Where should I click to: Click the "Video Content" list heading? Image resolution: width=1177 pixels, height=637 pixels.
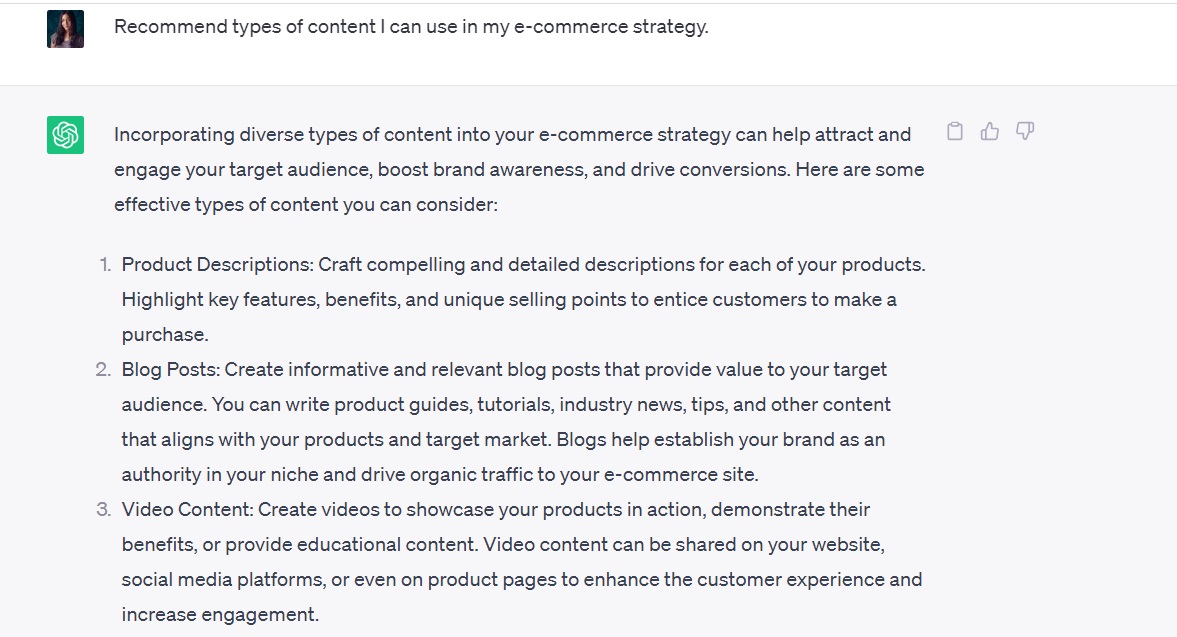pos(187,510)
